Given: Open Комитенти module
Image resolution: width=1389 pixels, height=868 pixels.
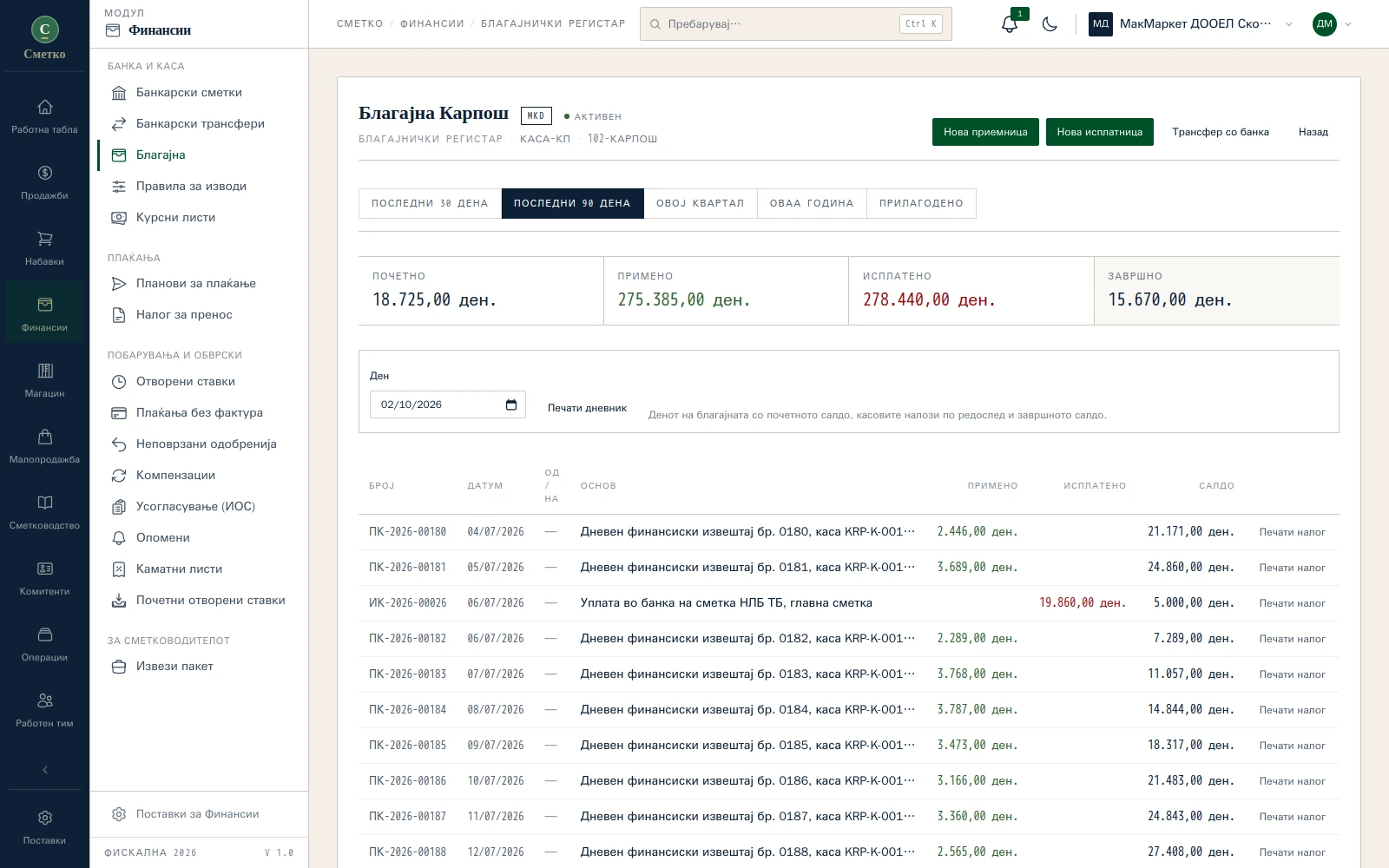Looking at the screenshot, I should pos(44,578).
